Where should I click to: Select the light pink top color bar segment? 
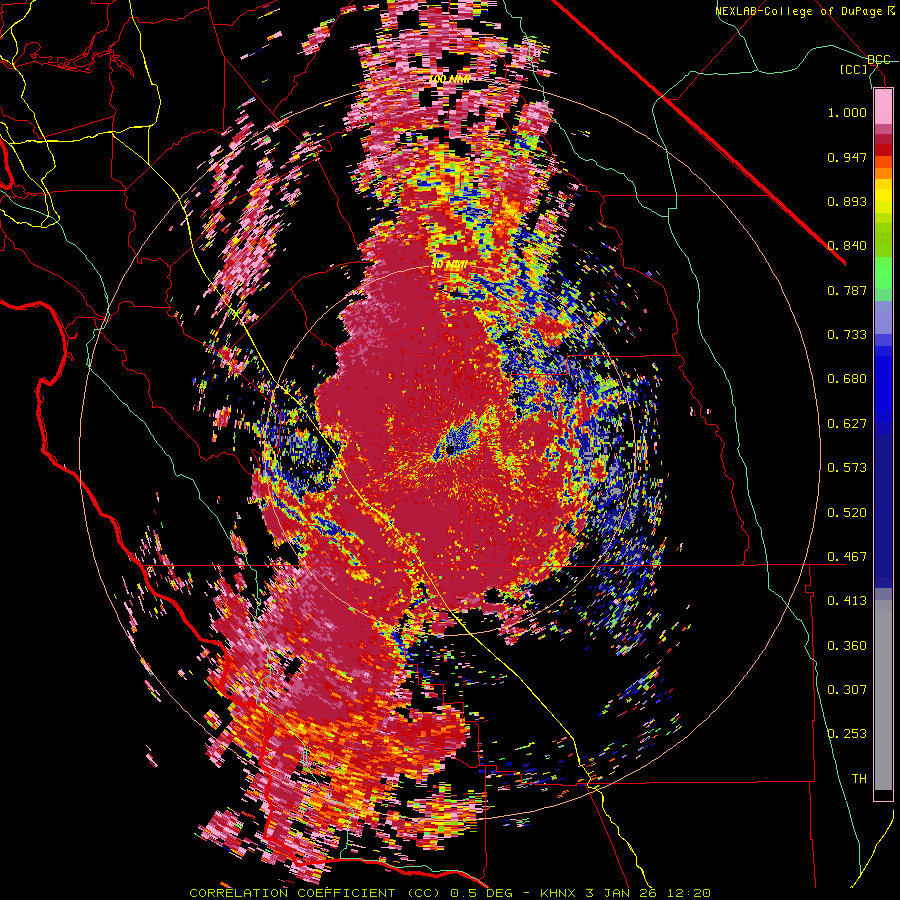(883, 106)
